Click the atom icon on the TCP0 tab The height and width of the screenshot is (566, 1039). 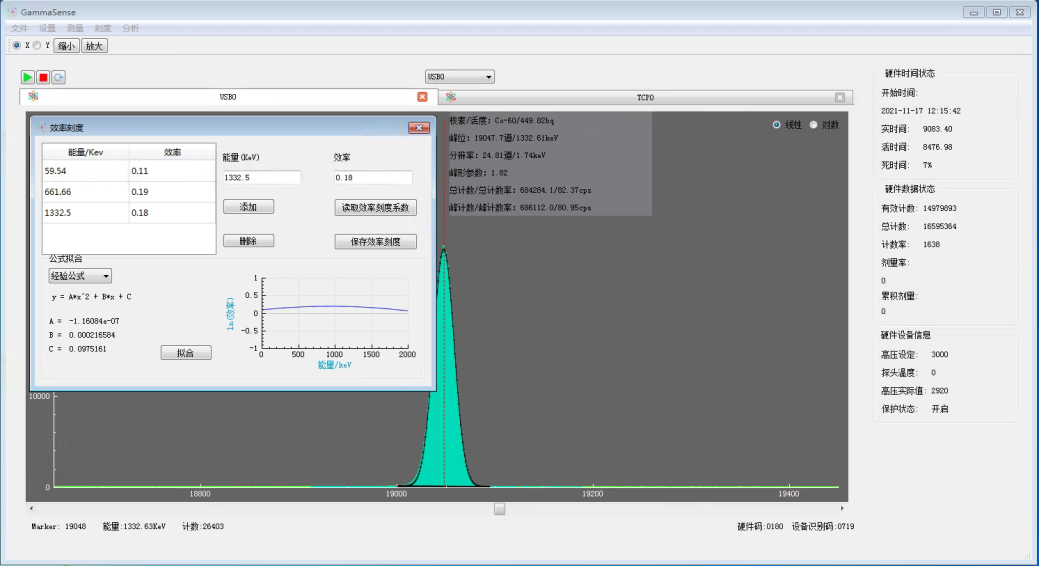pos(451,97)
